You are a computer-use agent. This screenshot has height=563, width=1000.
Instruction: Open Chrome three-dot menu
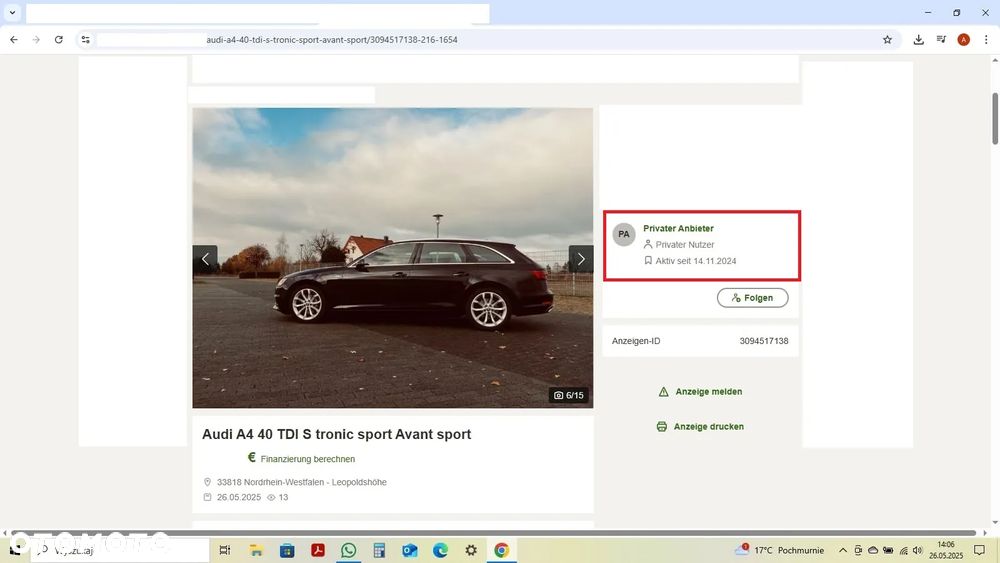(x=986, y=40)
